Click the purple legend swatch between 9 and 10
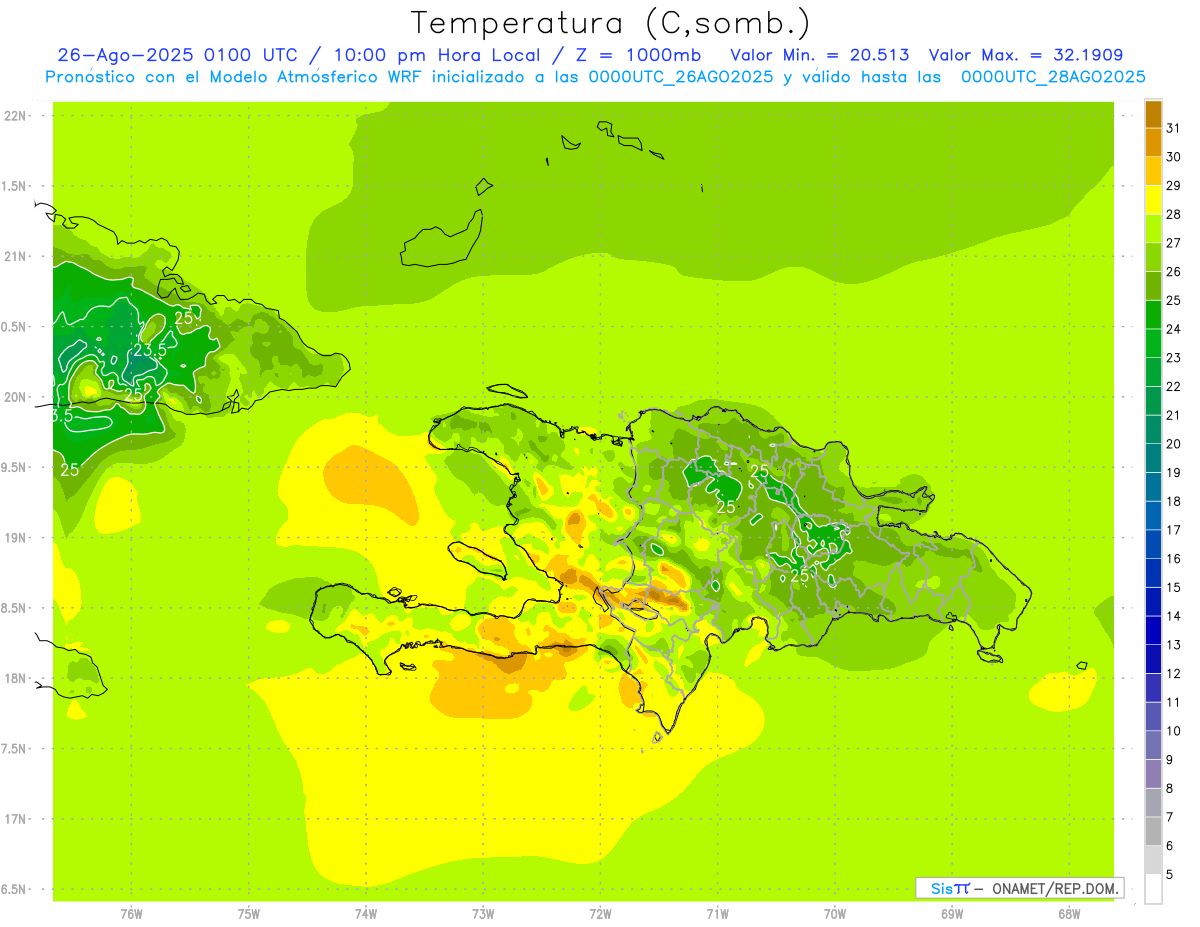Screen dimensions: 1200x927 (x=1153, y=745)
